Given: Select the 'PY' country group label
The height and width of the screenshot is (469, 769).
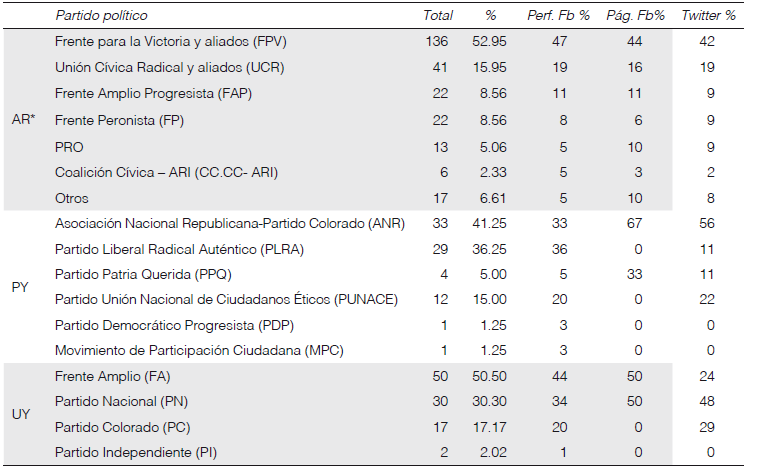Looking at the screenshot, I should [20, 287].
